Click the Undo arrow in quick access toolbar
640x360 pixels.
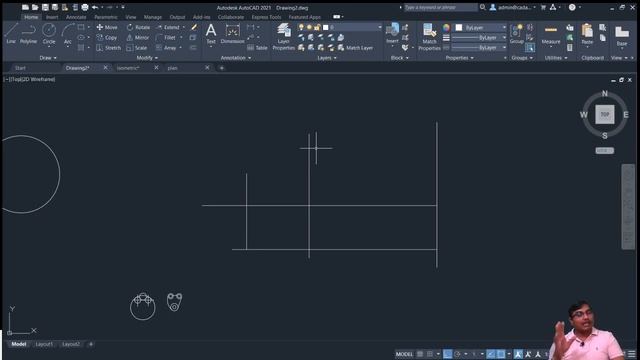click(95, 7)
